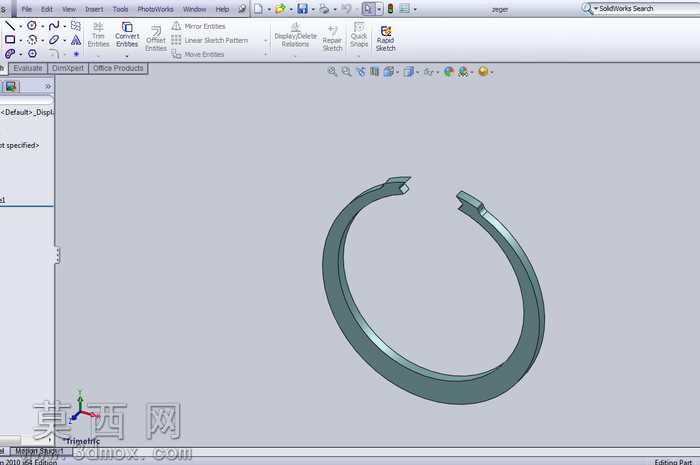700x465 pixels.
Task: Select the Polygon sketch tool
Action: point(32,54)
